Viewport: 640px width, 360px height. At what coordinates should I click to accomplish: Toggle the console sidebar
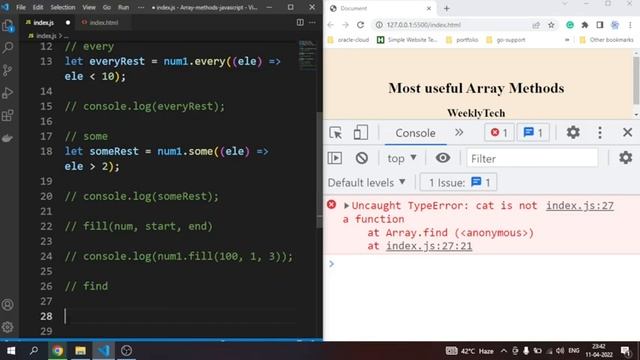335,158
